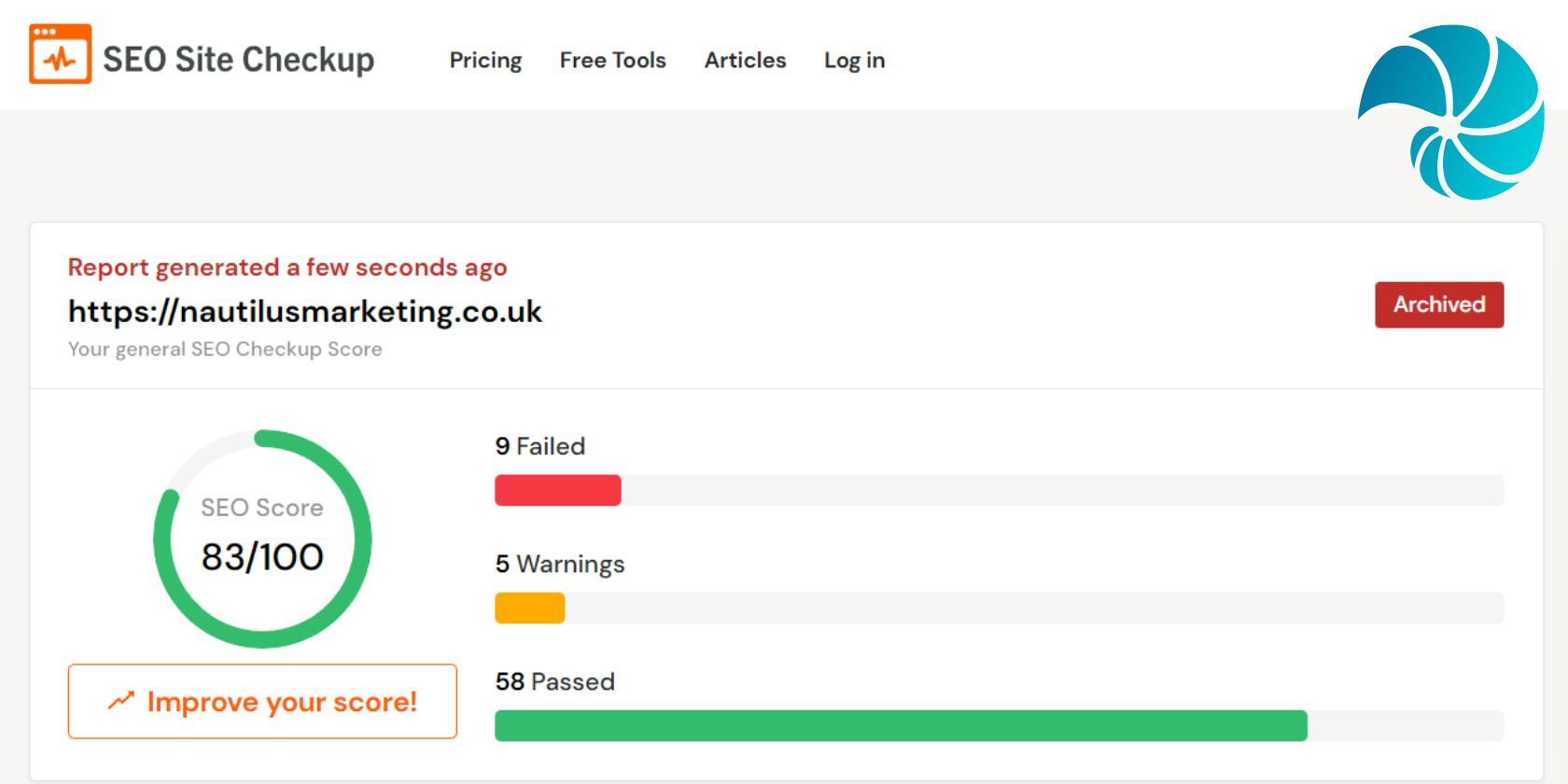Click the nautilusmarketing.co.uk URL heading
The height and width of the screenshot is (784, 1568).
click(305, 312)
